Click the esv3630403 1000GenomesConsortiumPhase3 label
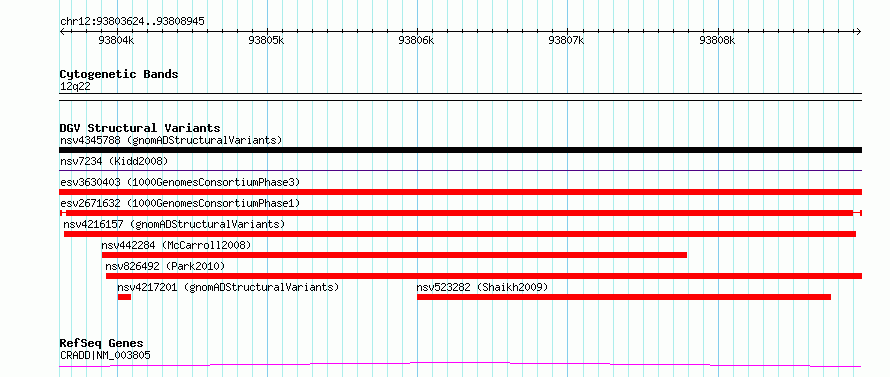890x377 pixels. (180, 183)
